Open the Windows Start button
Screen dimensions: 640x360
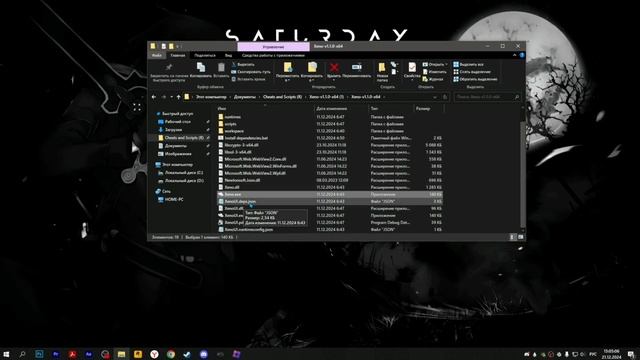click(6, 354)
